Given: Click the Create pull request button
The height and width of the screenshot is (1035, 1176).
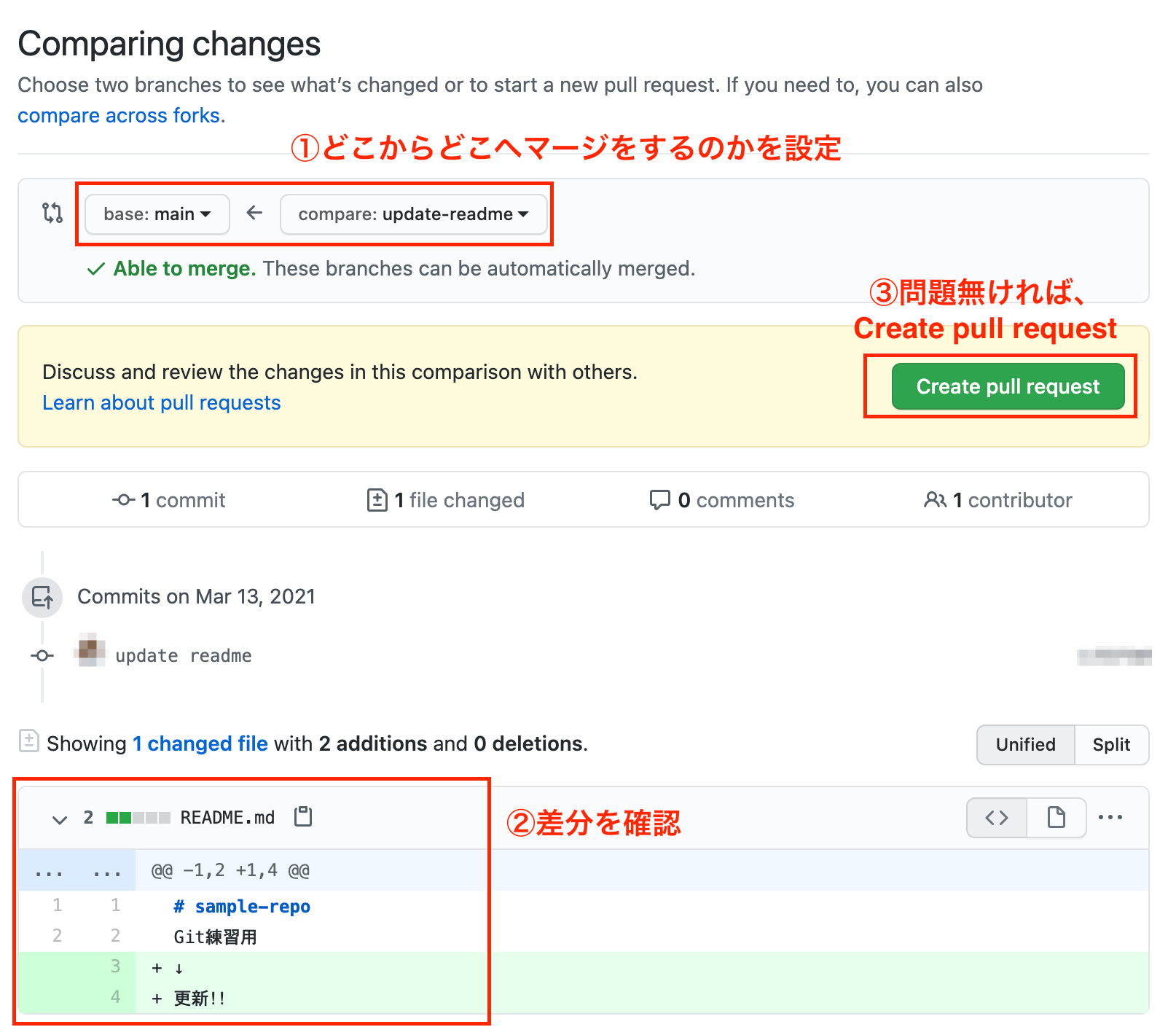Looking at the screenshot, I should pyautogui.click(x=1008, y=386).
